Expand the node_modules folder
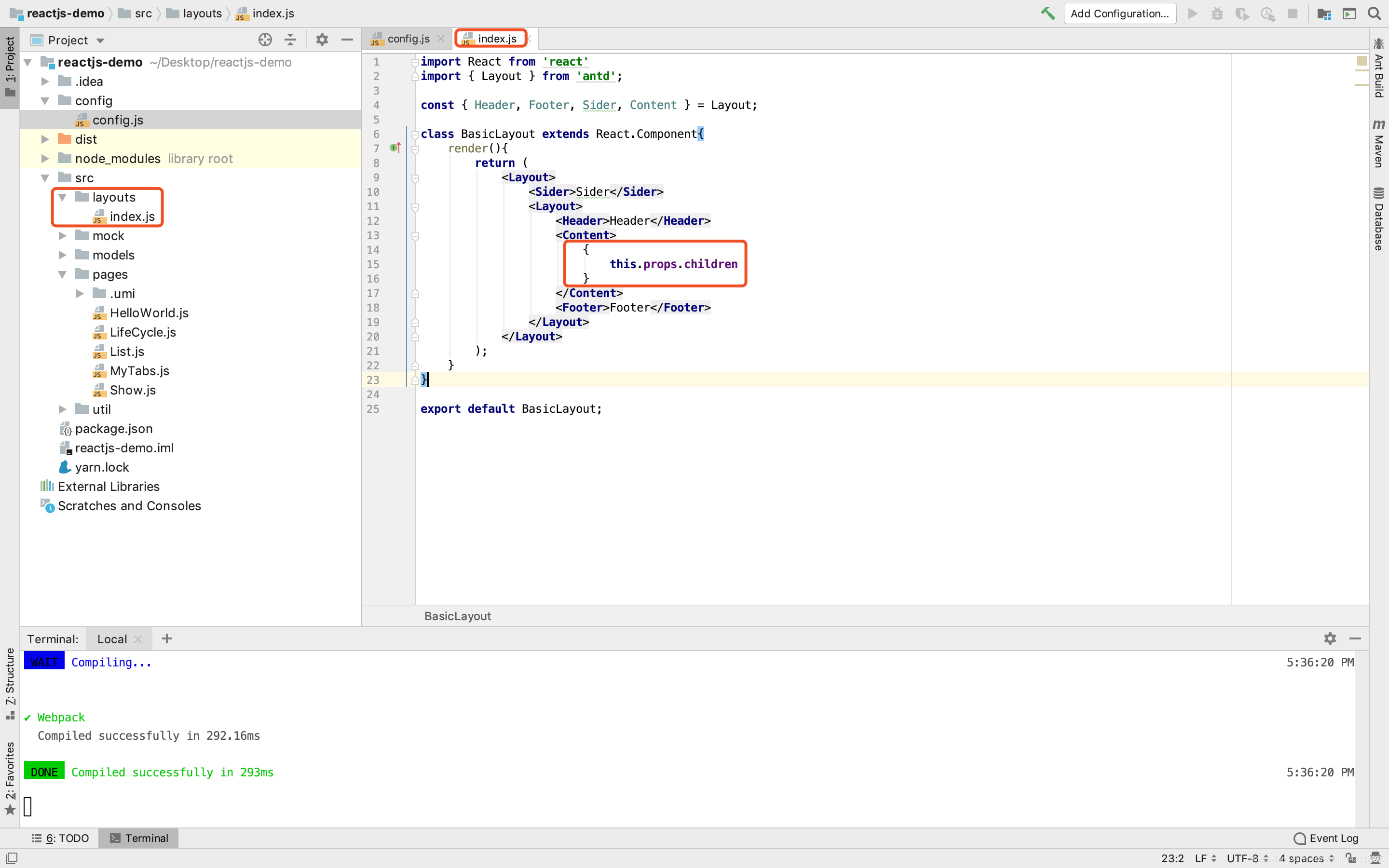This screenshot has height=868, width=1389. click(45, 159)
